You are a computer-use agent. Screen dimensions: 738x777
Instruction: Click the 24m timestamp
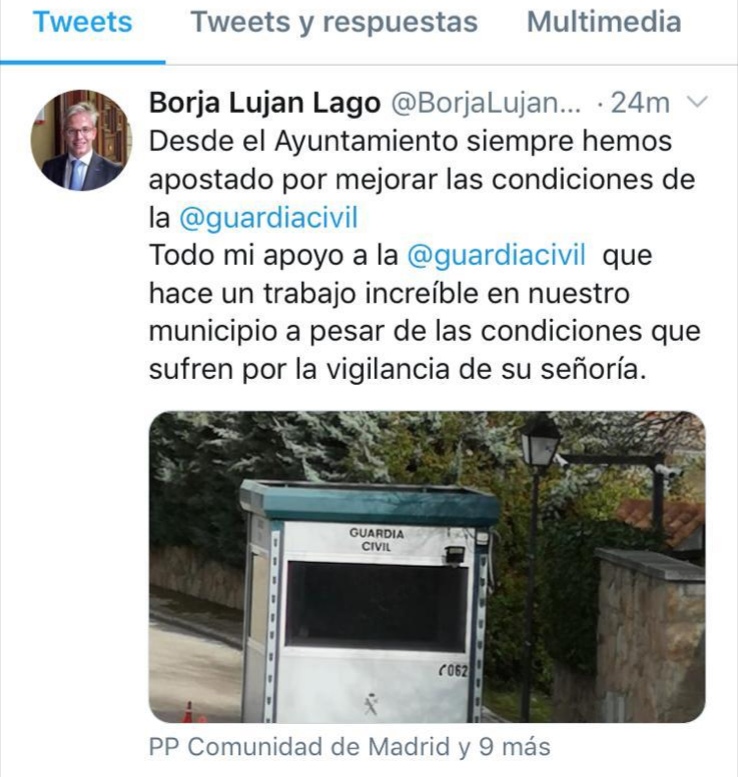(639, 103)
